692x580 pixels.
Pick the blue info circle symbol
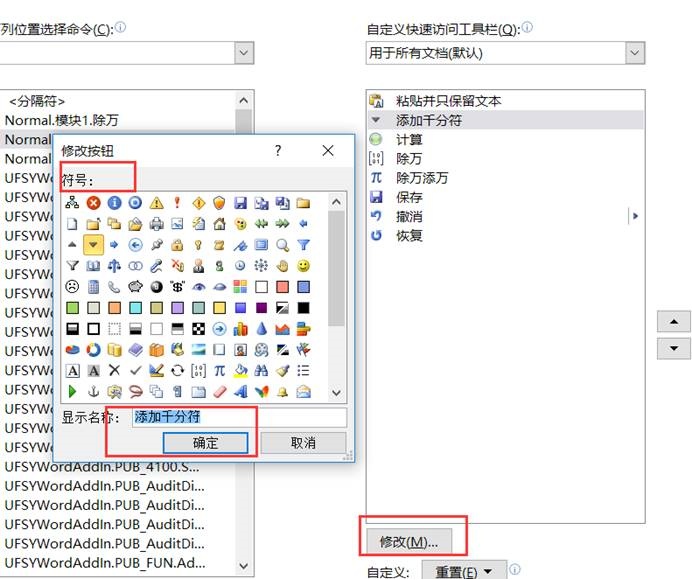(114, 203)
